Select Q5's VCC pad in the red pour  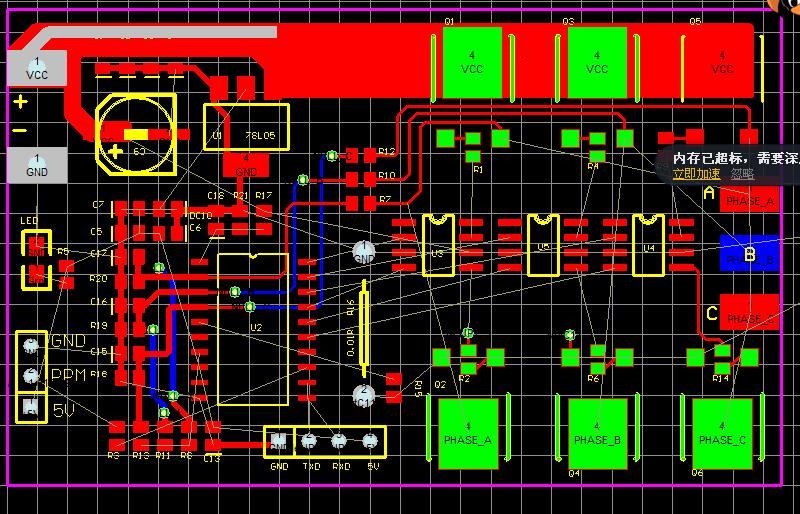(722, 62)
